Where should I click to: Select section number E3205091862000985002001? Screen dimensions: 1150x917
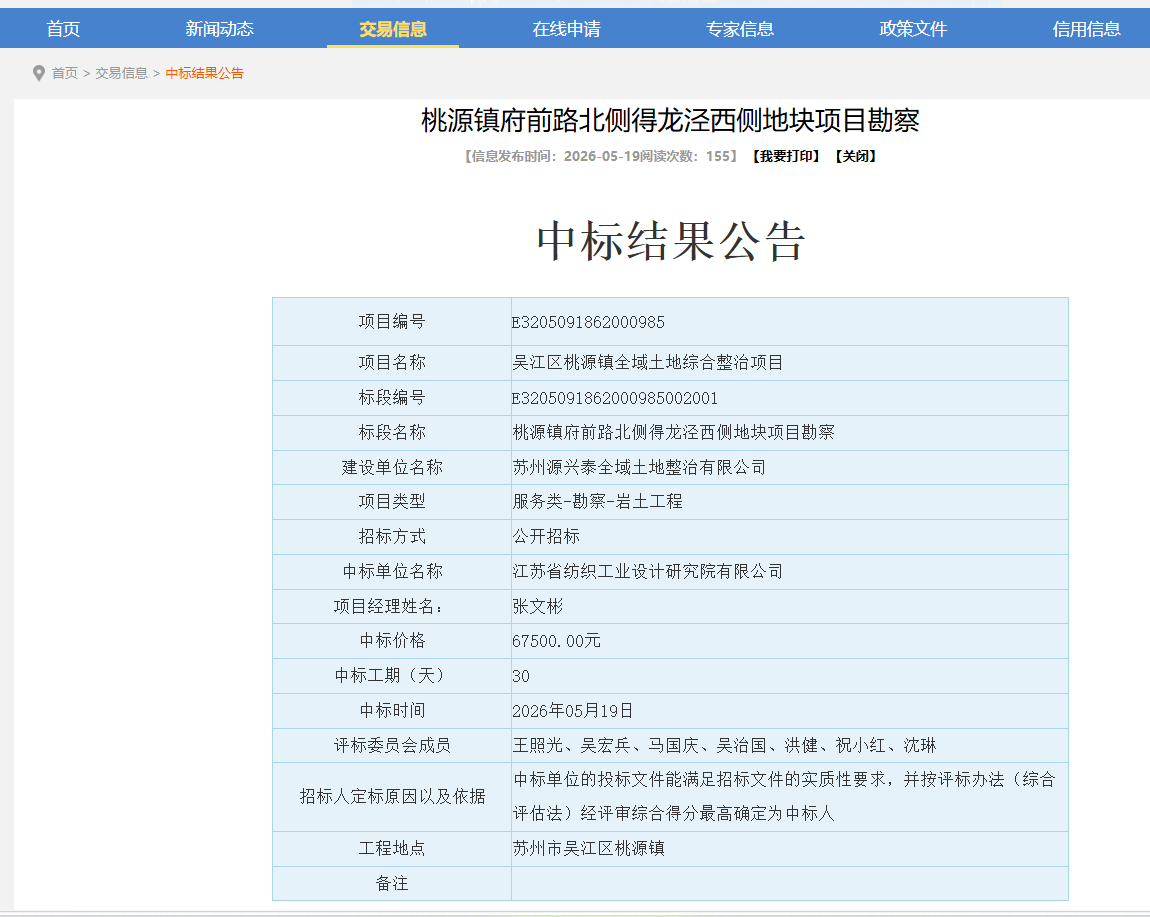click(615, 398)
